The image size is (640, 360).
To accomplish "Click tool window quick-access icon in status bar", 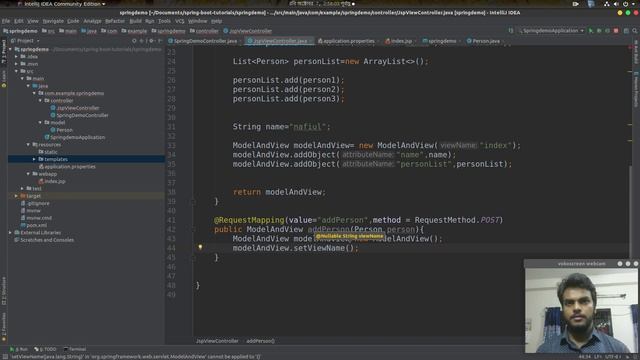I will click(x=4, y=357).
